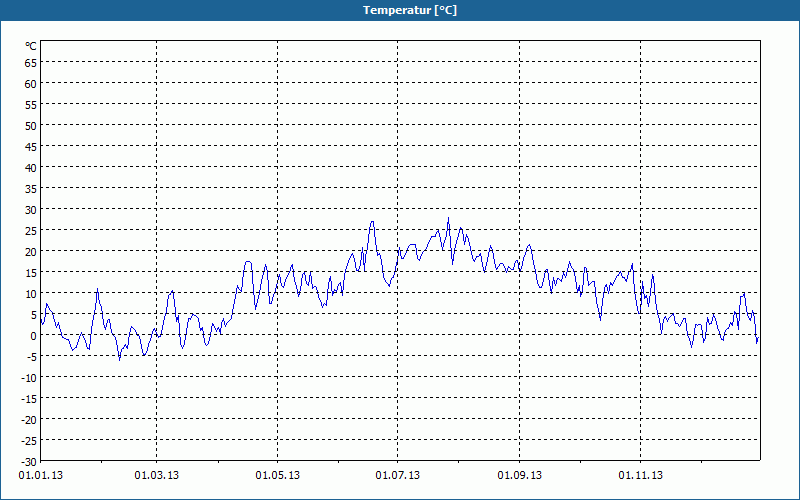Viewport: 800px width, 500px height.
Task: Select the 35 y-axis label
Action: (x=31, y=189)
